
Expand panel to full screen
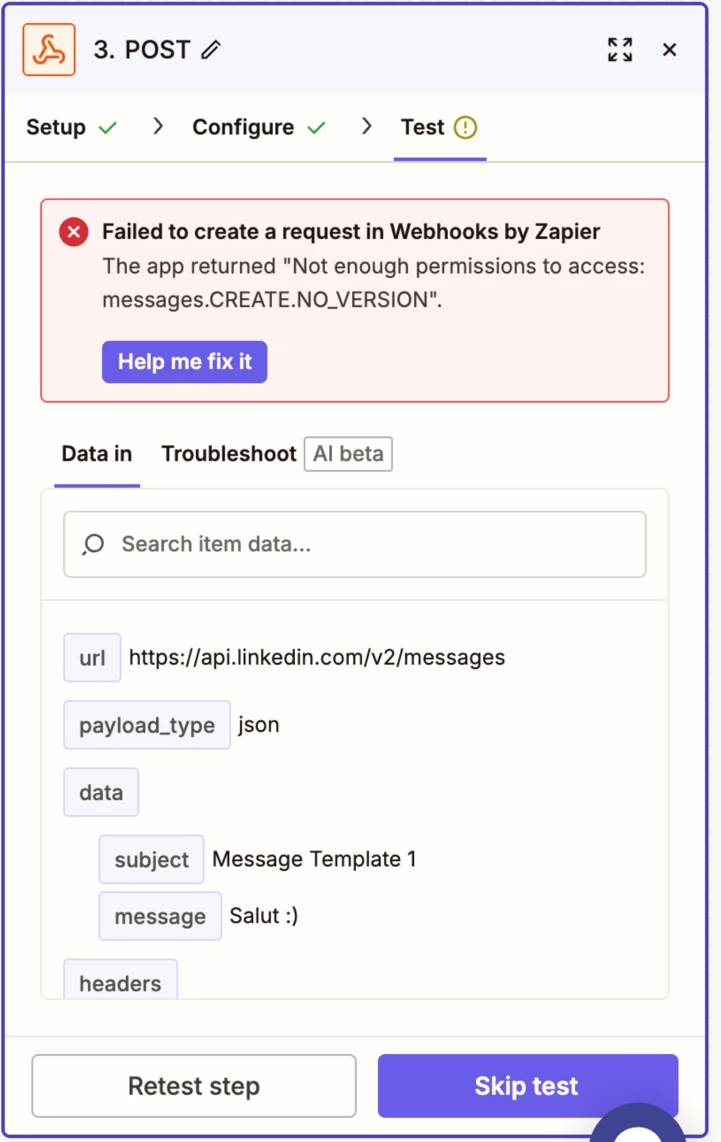coord(620,50)
